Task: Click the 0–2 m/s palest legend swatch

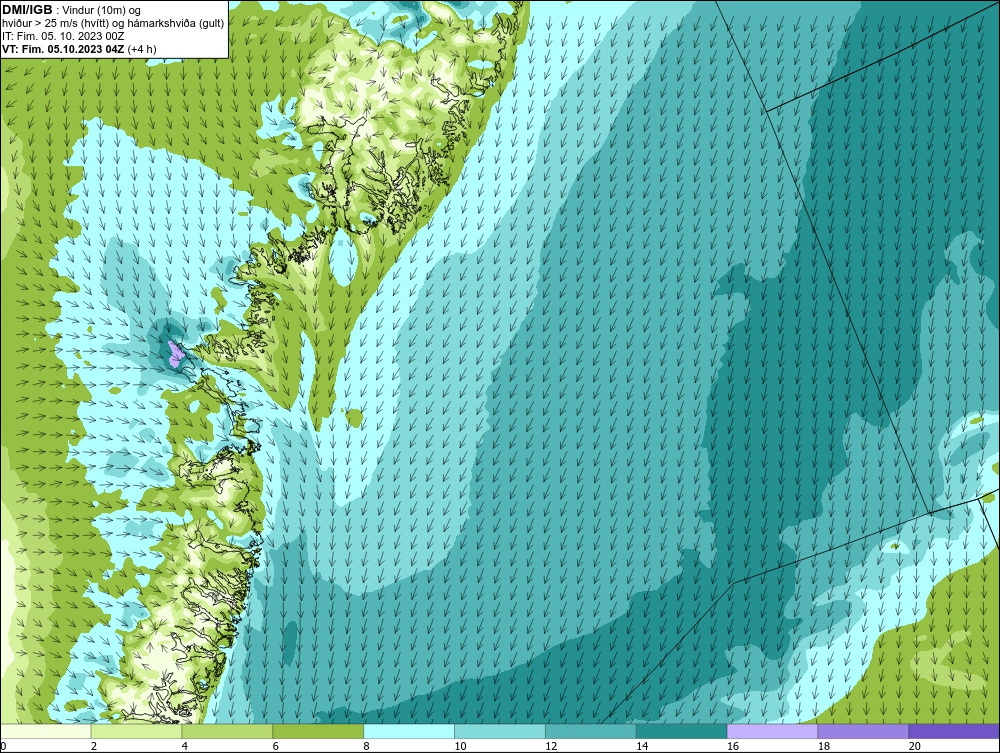Action: (46, 731)
